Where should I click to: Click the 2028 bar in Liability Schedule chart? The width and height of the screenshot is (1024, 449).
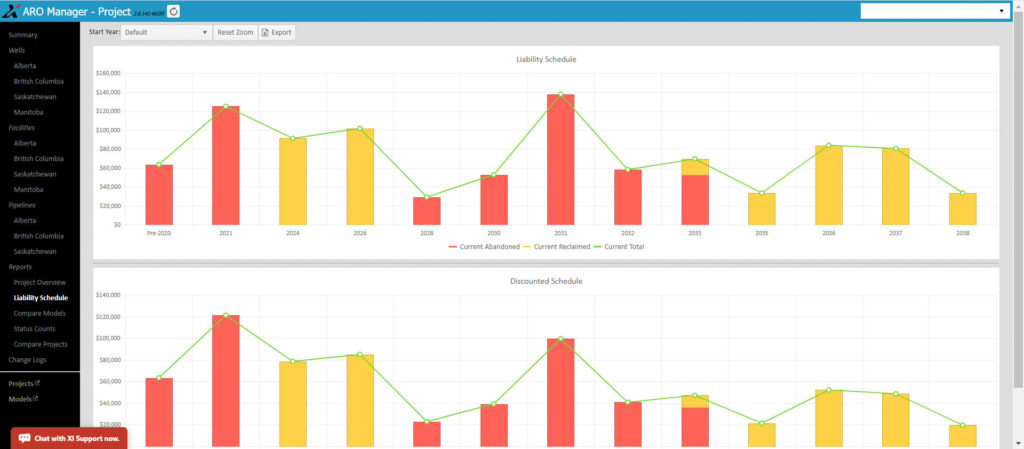pyautogui.click(x=426, y=211)
